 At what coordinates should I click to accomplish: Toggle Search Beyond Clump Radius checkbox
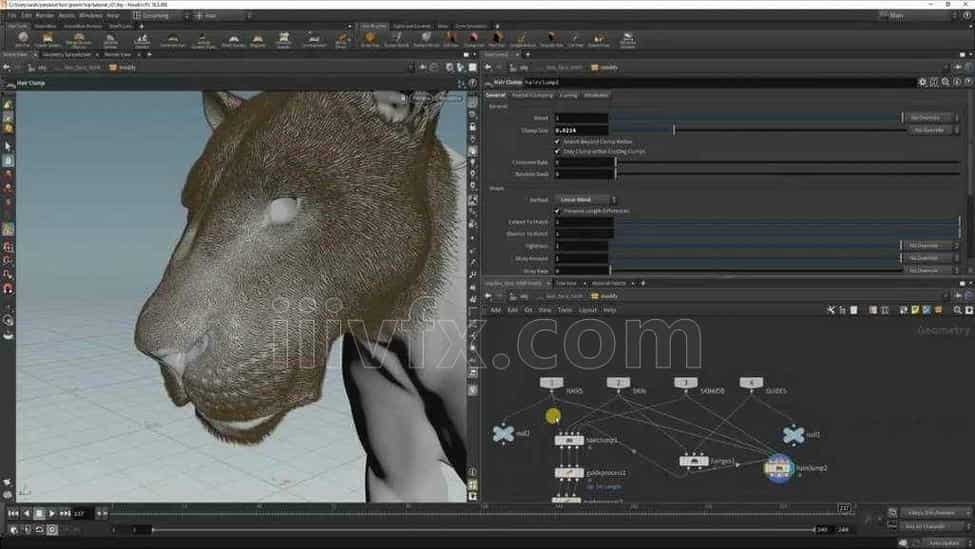point(557,142)
